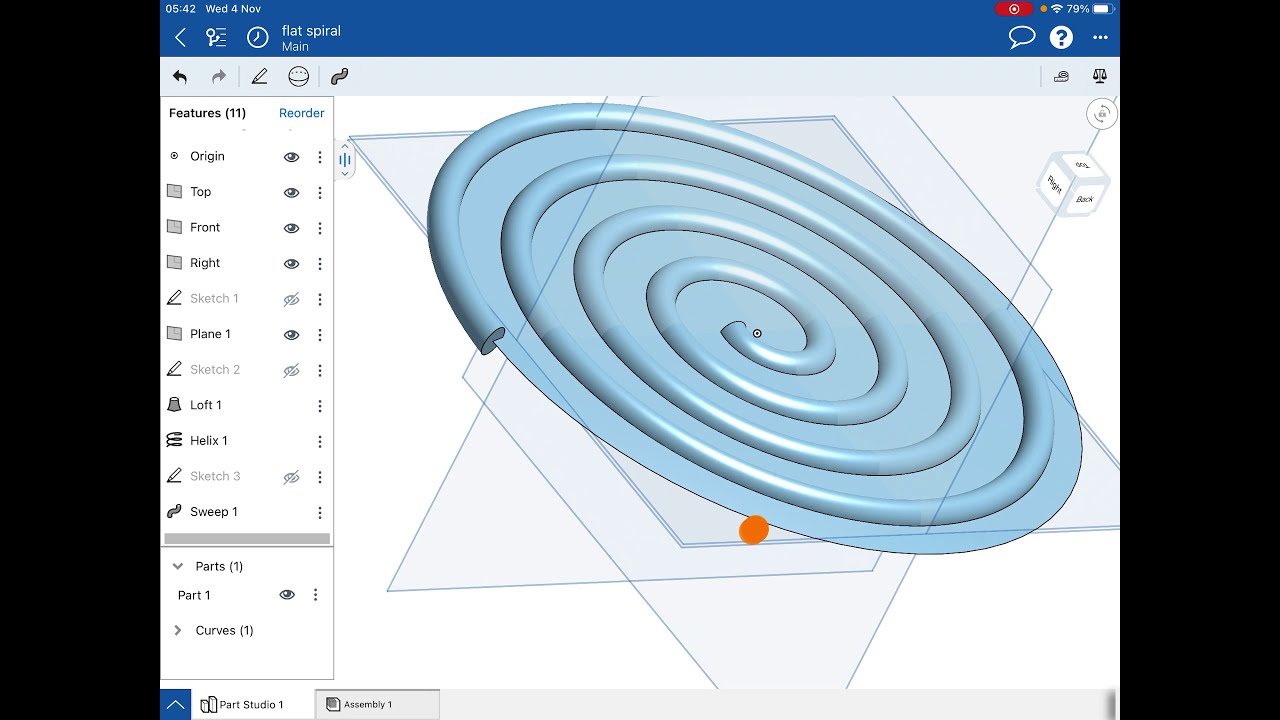
Task: Open the Sweep 1 row three-dot menu
Action: [x=320, y=512]
